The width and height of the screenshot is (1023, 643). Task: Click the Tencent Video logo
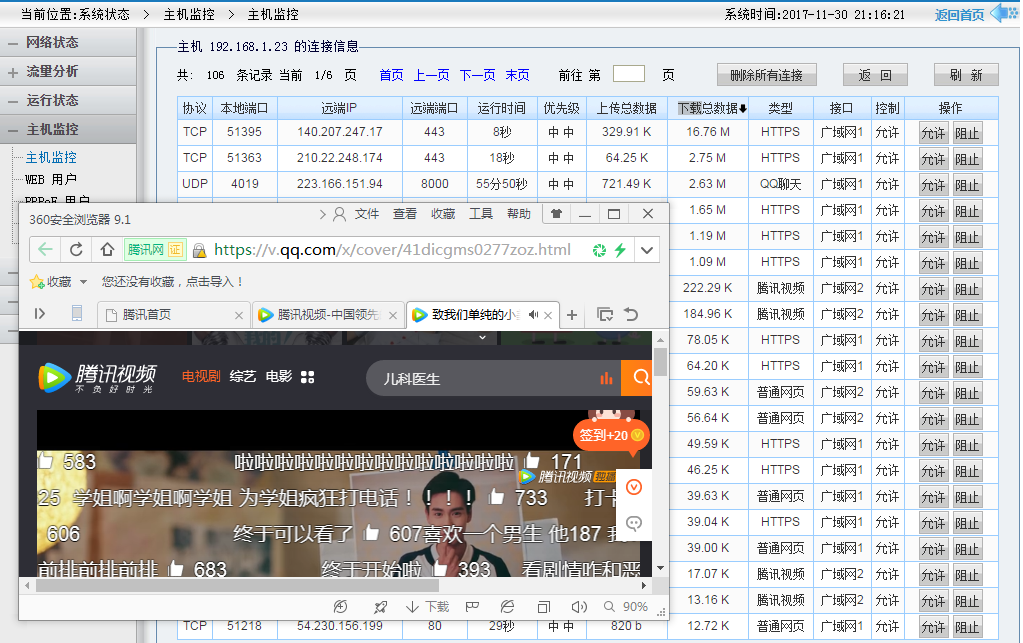(98, 378)
